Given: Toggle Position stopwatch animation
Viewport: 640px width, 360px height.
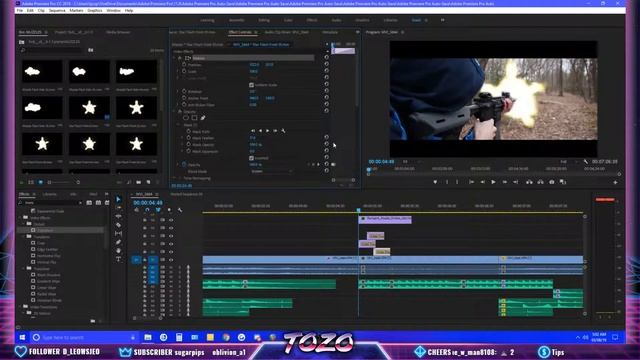Looking at the screenshot, I should coord(184,64).
